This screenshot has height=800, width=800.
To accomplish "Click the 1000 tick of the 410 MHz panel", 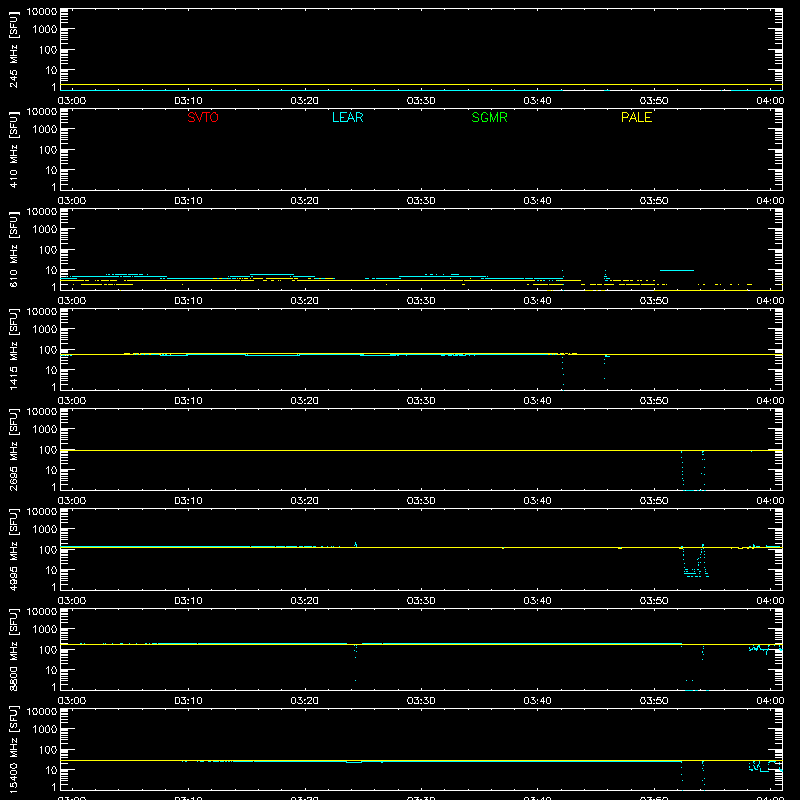I will point(45,130).
